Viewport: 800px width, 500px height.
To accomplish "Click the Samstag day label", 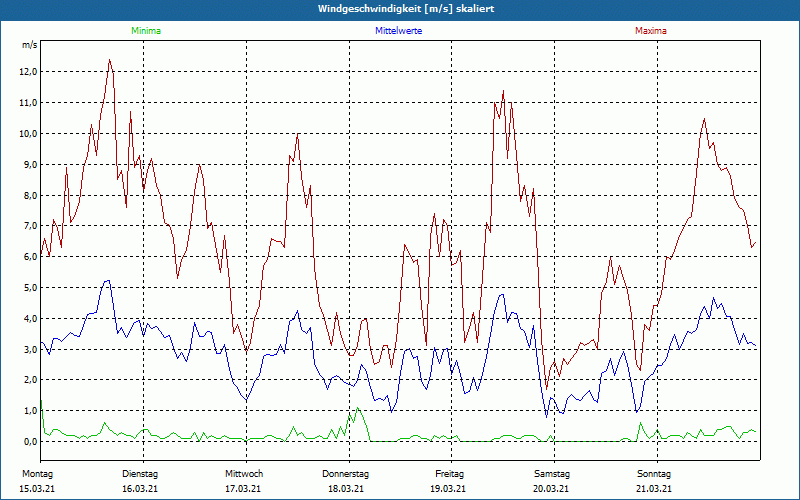I will point(552,474).
